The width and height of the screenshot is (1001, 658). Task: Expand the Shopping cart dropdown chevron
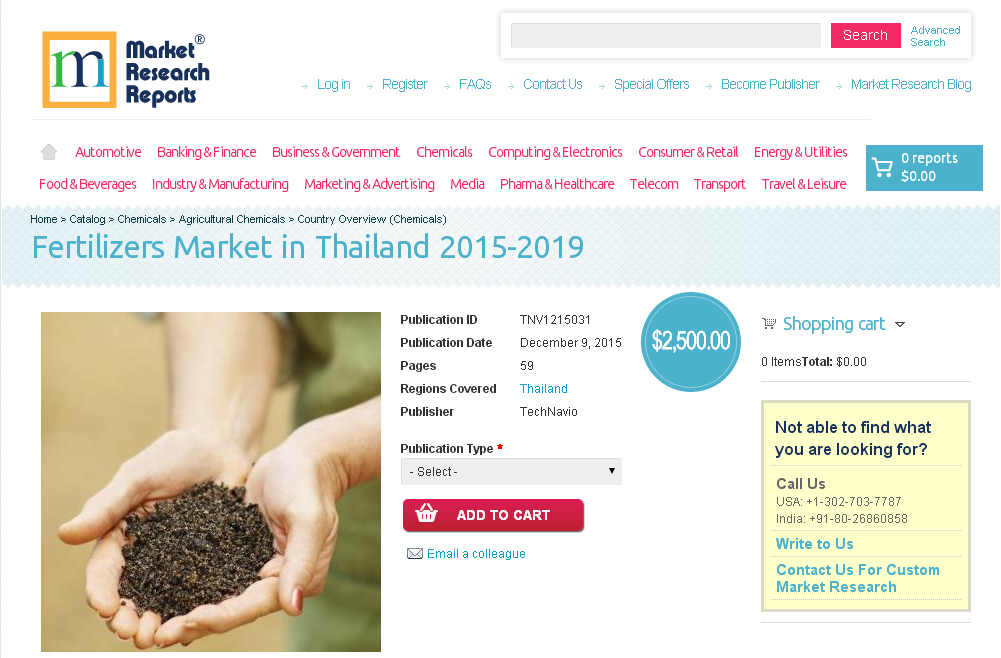pos(901,324)
